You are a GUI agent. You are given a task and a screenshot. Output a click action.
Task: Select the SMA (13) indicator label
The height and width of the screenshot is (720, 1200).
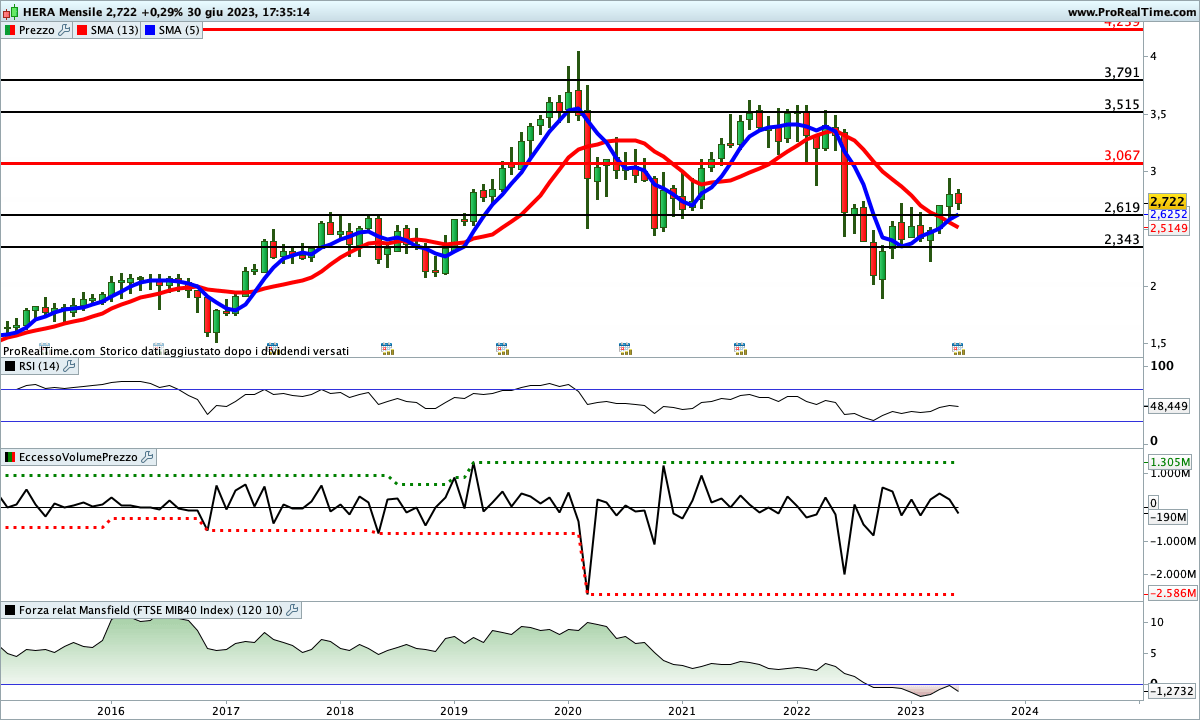coord(115,30)
